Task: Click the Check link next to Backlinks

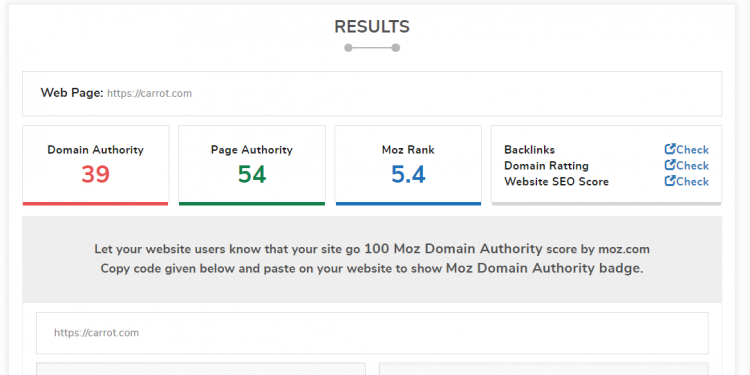Action: pyautogui.click(x=687, y=150)
